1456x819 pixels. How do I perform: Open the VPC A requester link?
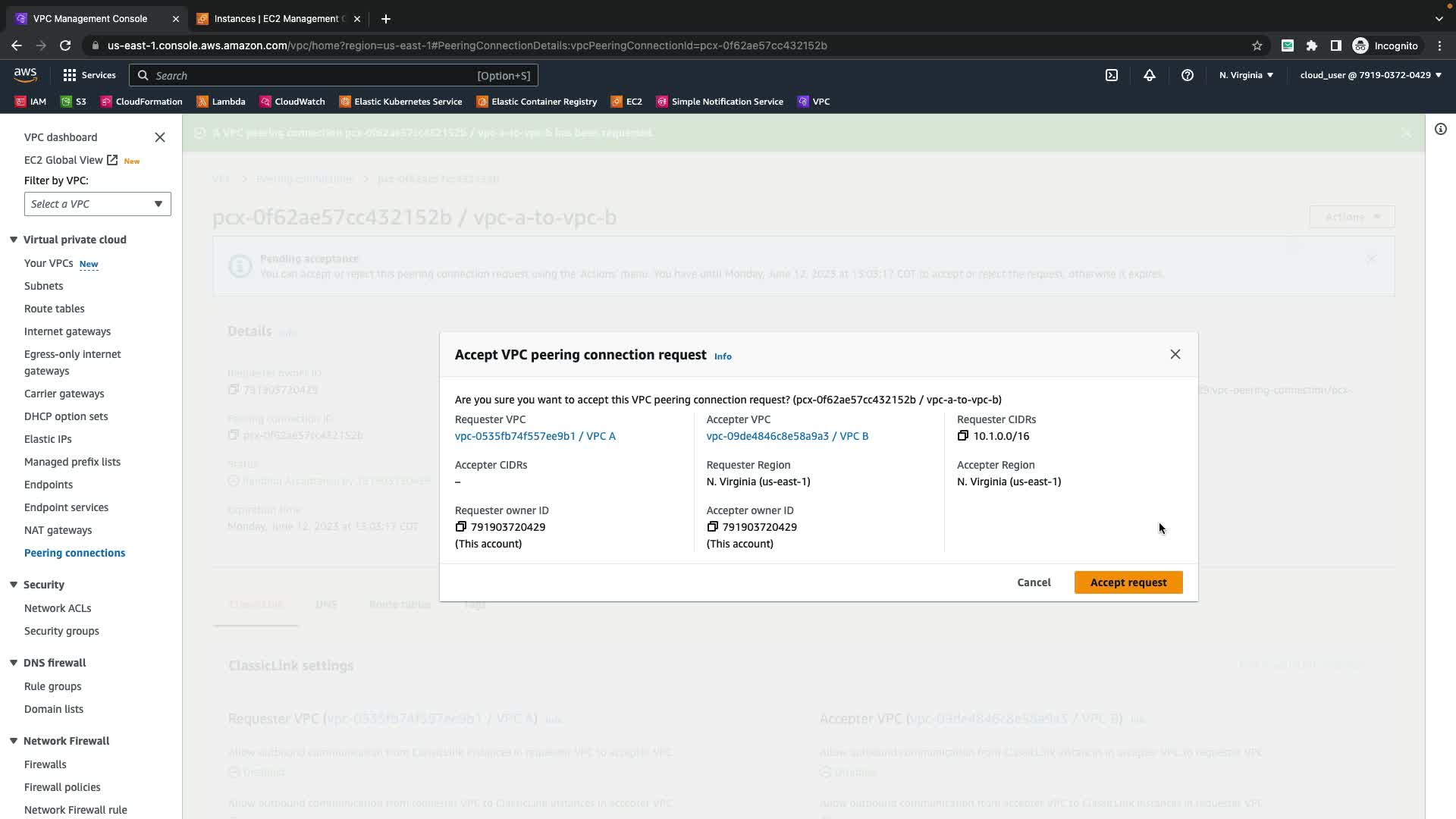click(x=535, y=436)
